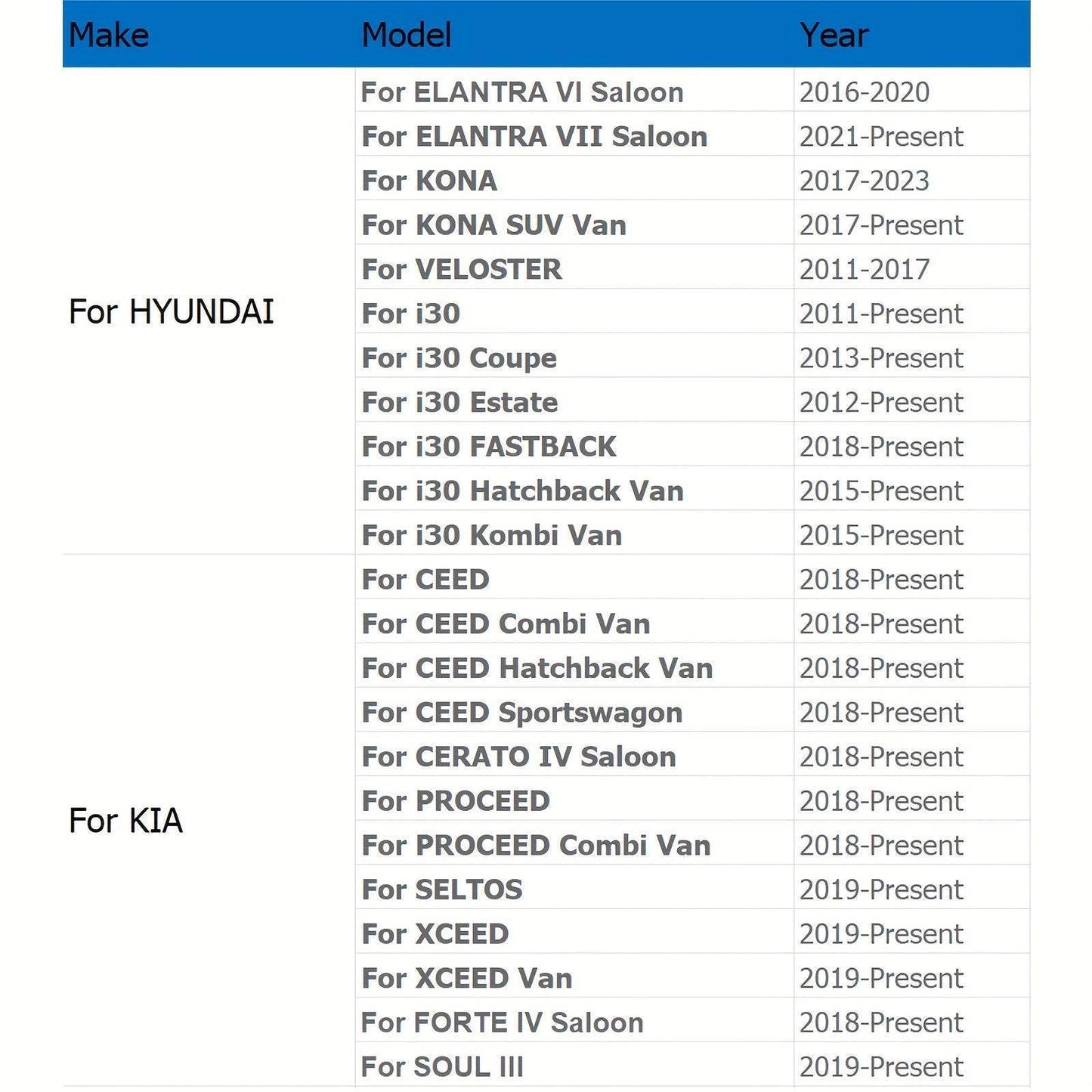Select the 2017-2023 year cell
Screen dimensions: 1092x1092
(864, 181)
